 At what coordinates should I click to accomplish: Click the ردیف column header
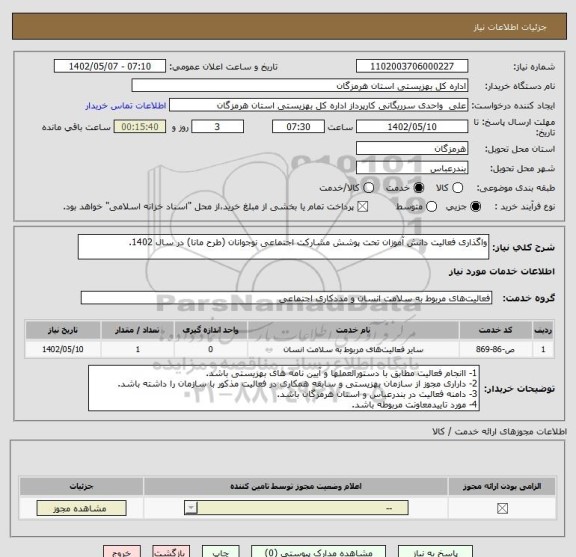(x=543, y=330)
